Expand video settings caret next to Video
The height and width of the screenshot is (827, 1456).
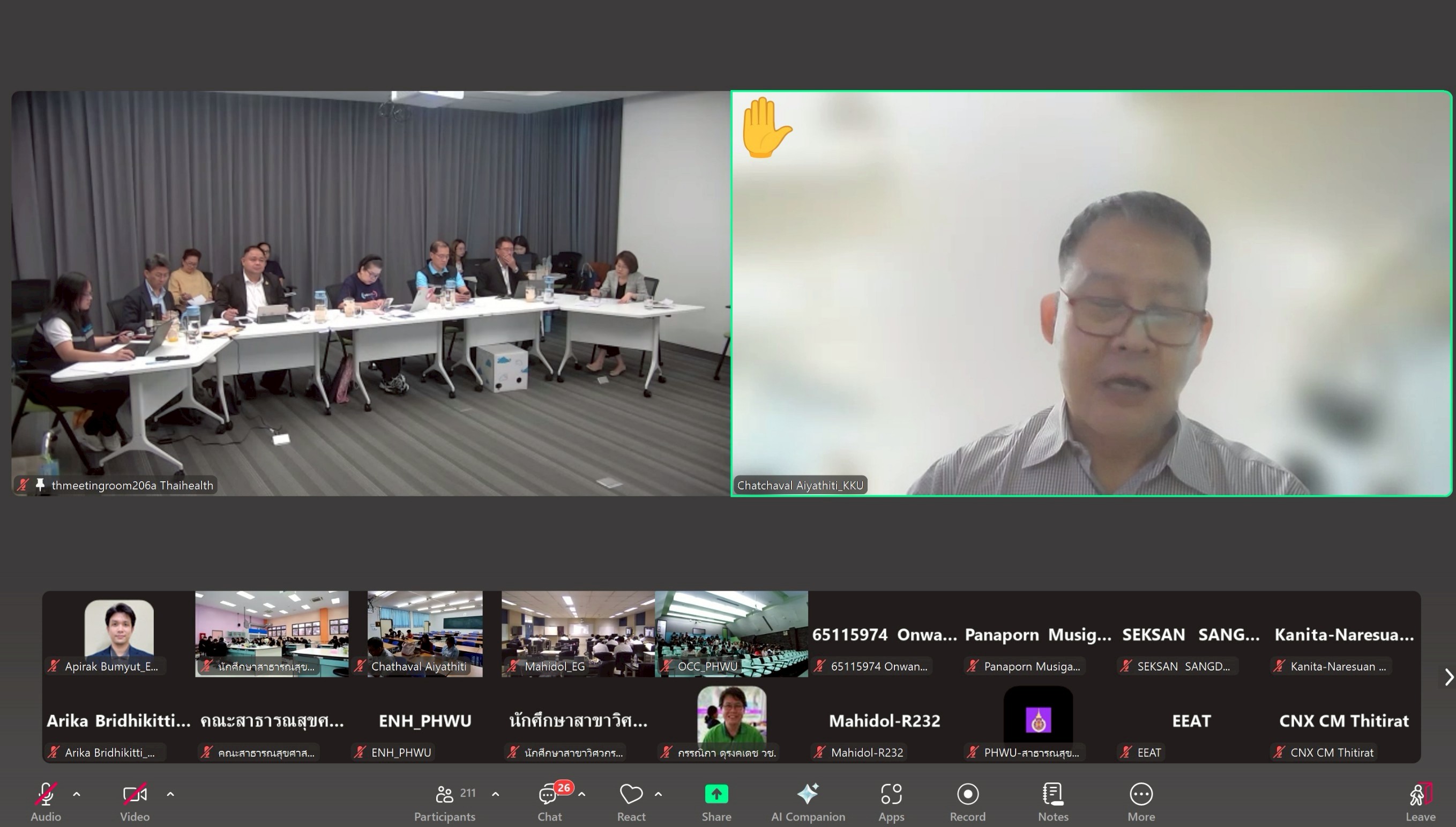point(170,794)
